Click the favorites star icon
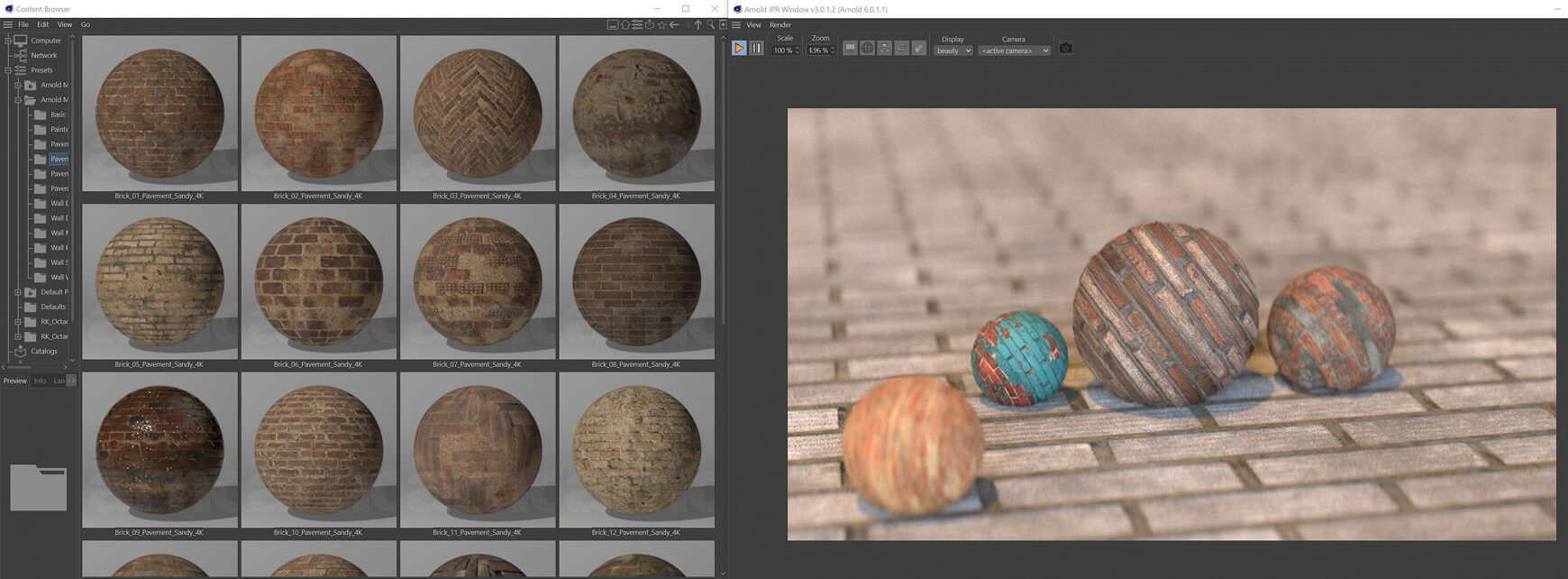 (x=661, y=25)
